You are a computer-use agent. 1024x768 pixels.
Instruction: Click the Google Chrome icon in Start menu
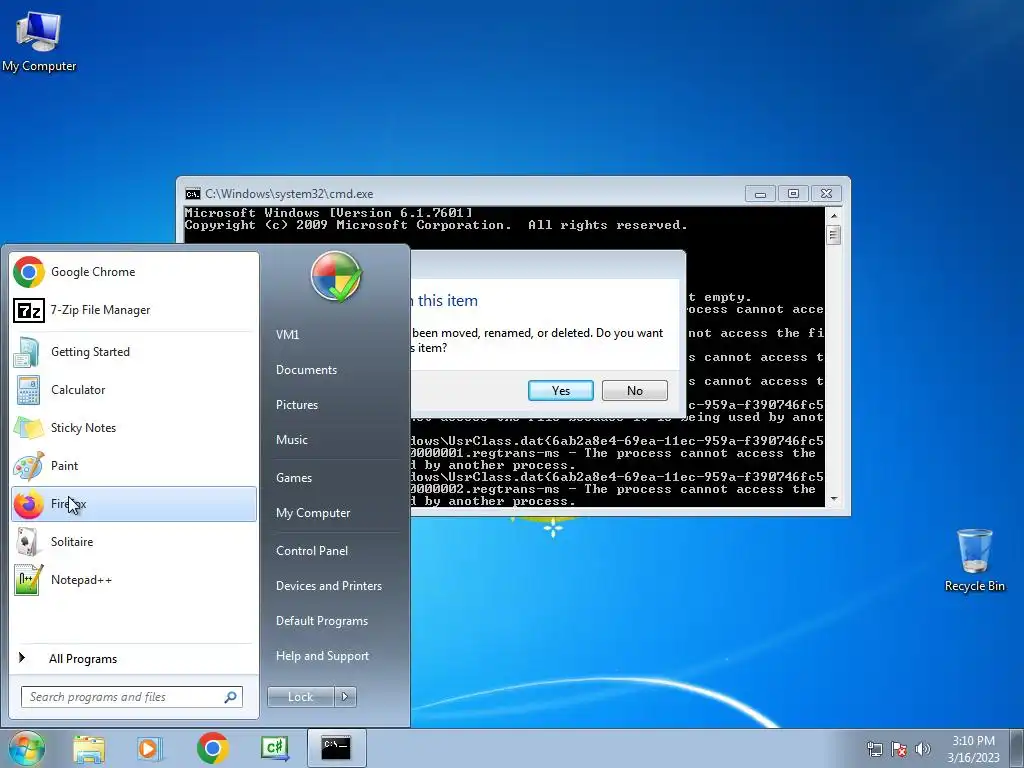point(29,272)
